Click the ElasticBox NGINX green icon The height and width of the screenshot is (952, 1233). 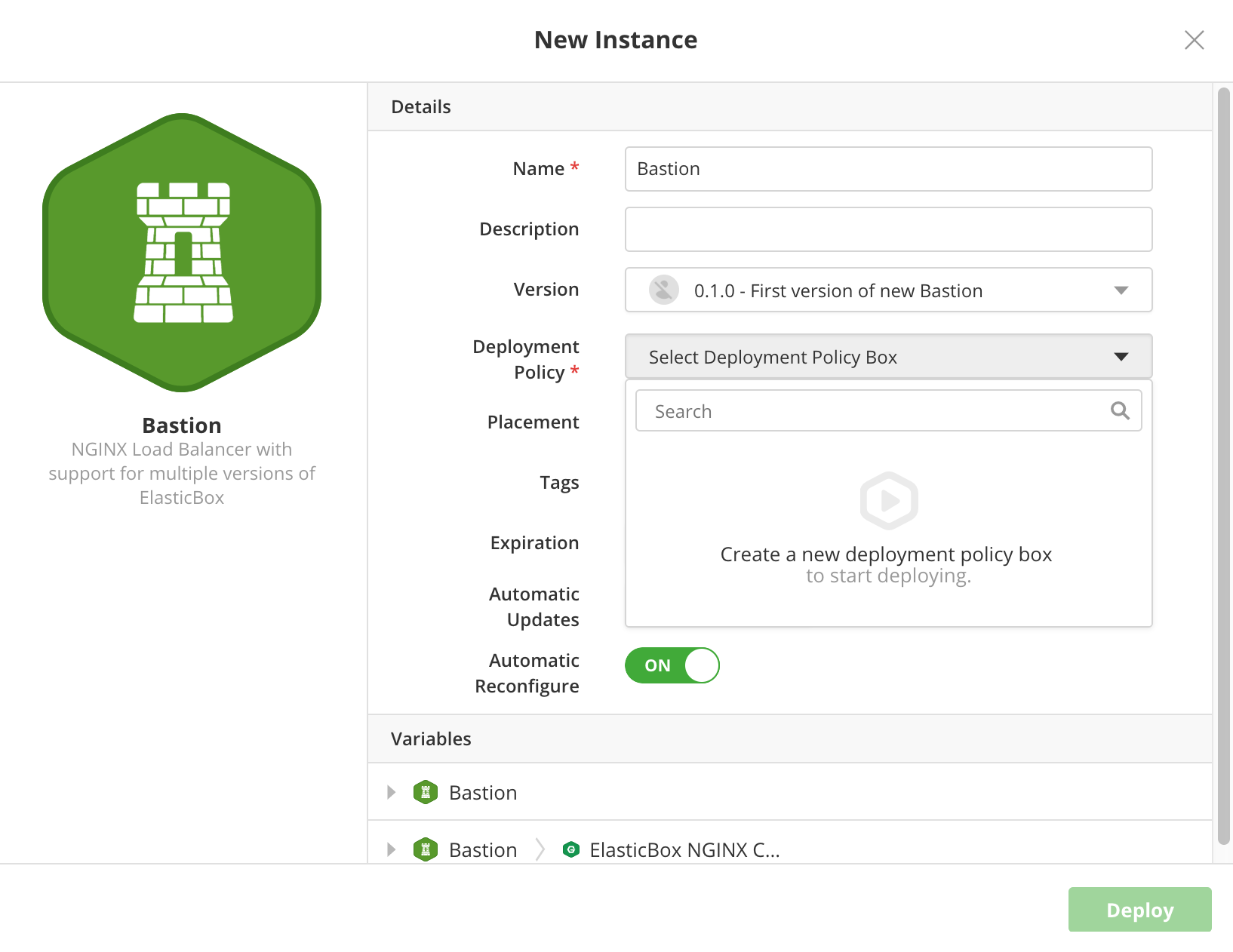pos(571,849)
